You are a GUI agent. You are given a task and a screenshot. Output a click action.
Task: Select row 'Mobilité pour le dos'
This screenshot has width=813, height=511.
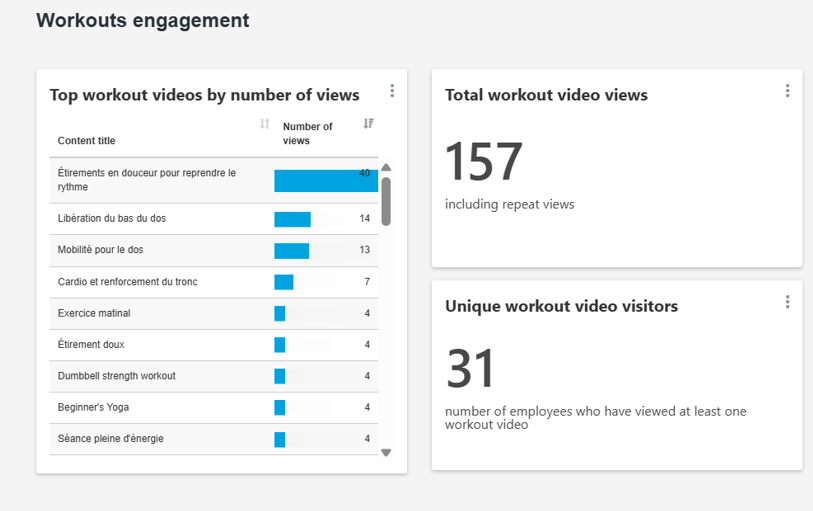click(214, 250)
